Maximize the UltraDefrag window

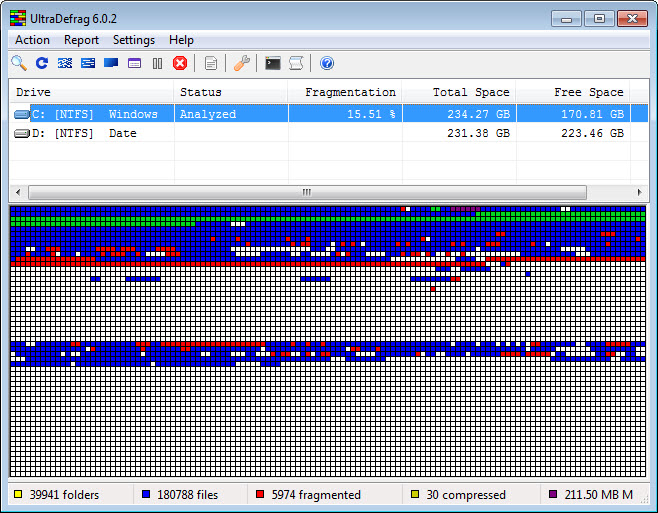coord(599,19)
